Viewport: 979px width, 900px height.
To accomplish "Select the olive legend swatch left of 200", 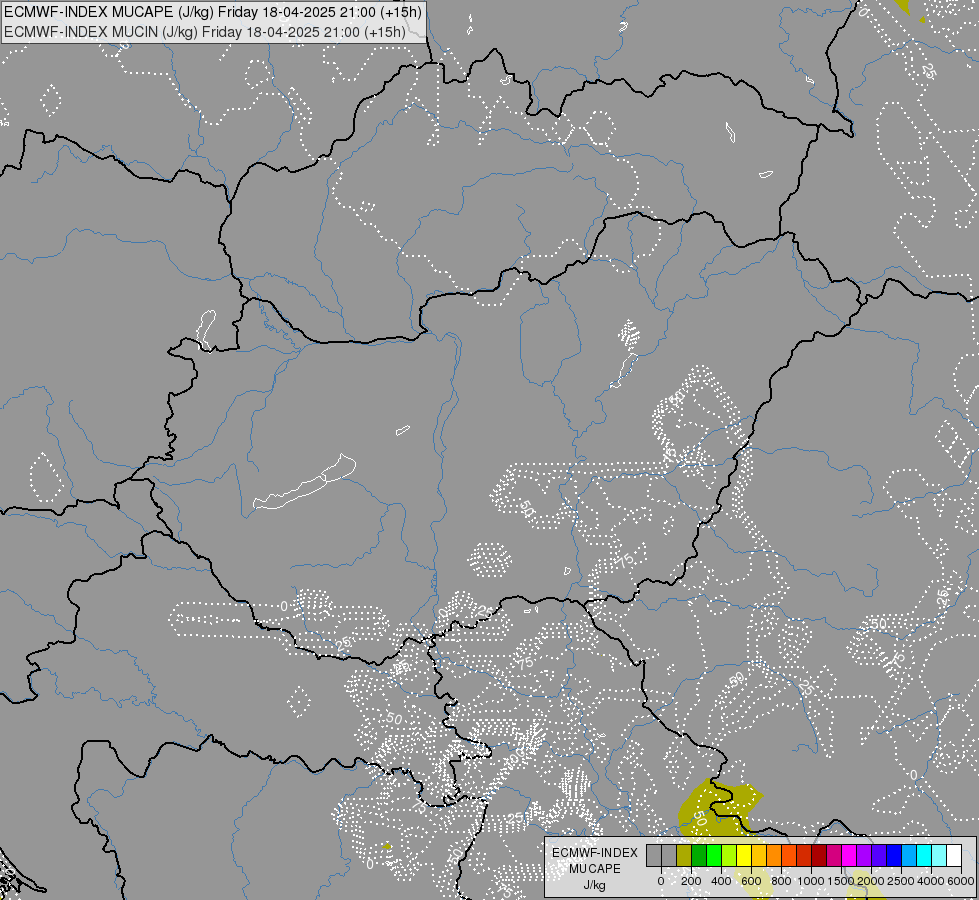I will 684,855.
